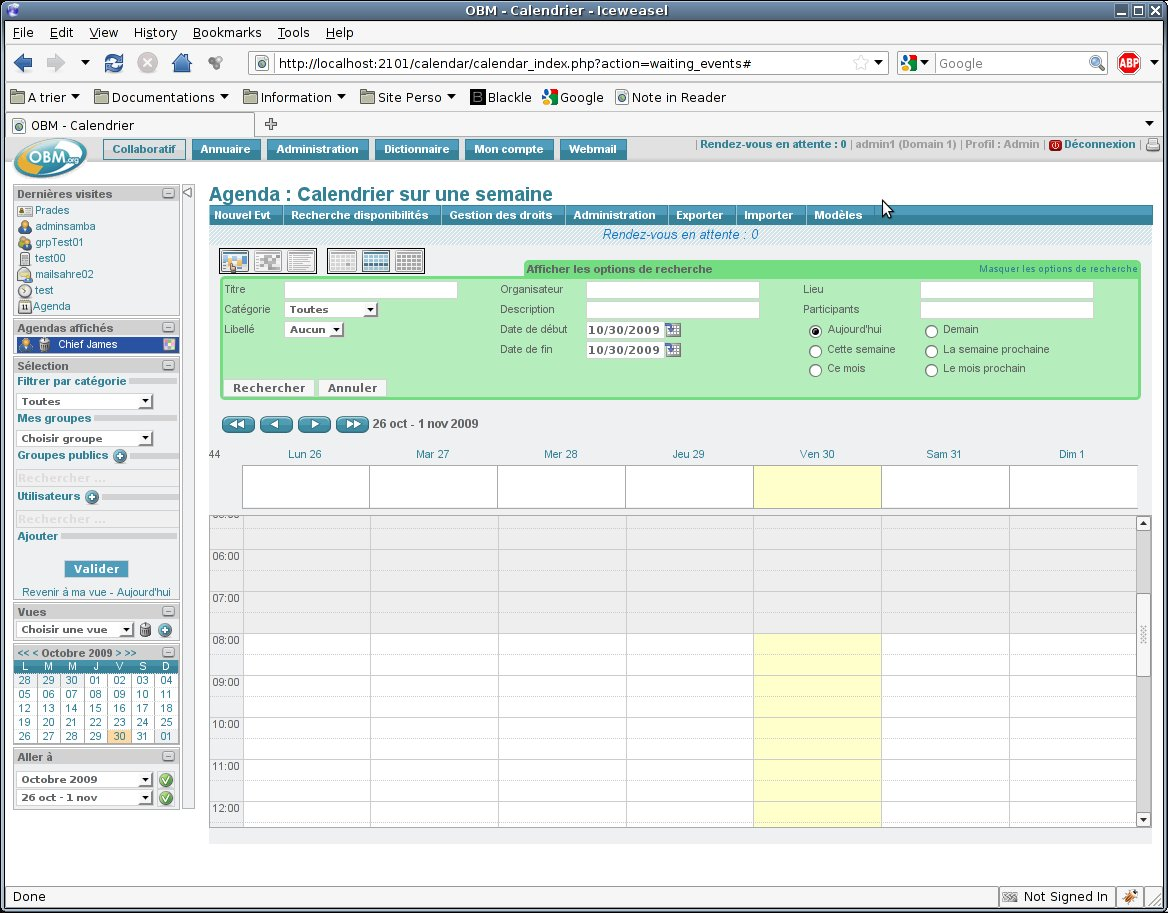Click the Chief James color swatch

[x=169, y=345]
